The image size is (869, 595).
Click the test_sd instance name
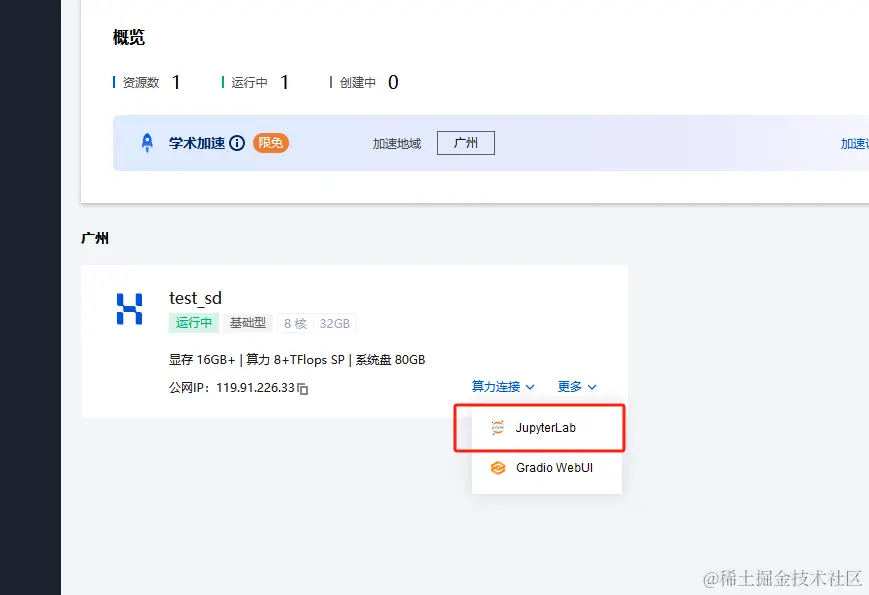click(x=195, y=297)
